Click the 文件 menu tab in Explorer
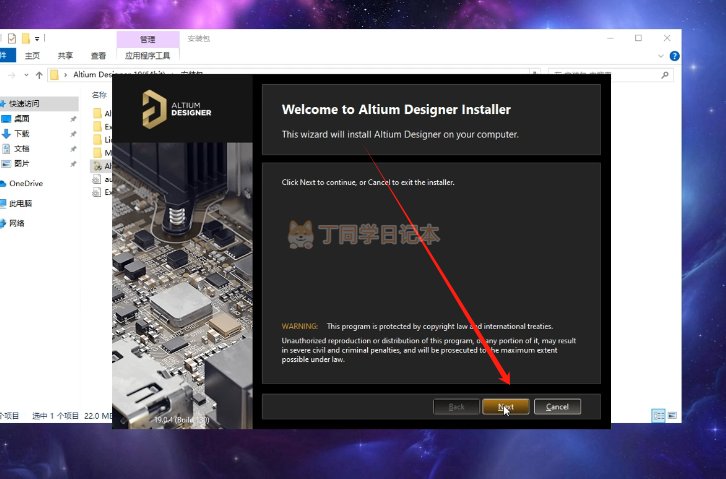The width and height of the screenshot is (726, 479). pos(7,56)
